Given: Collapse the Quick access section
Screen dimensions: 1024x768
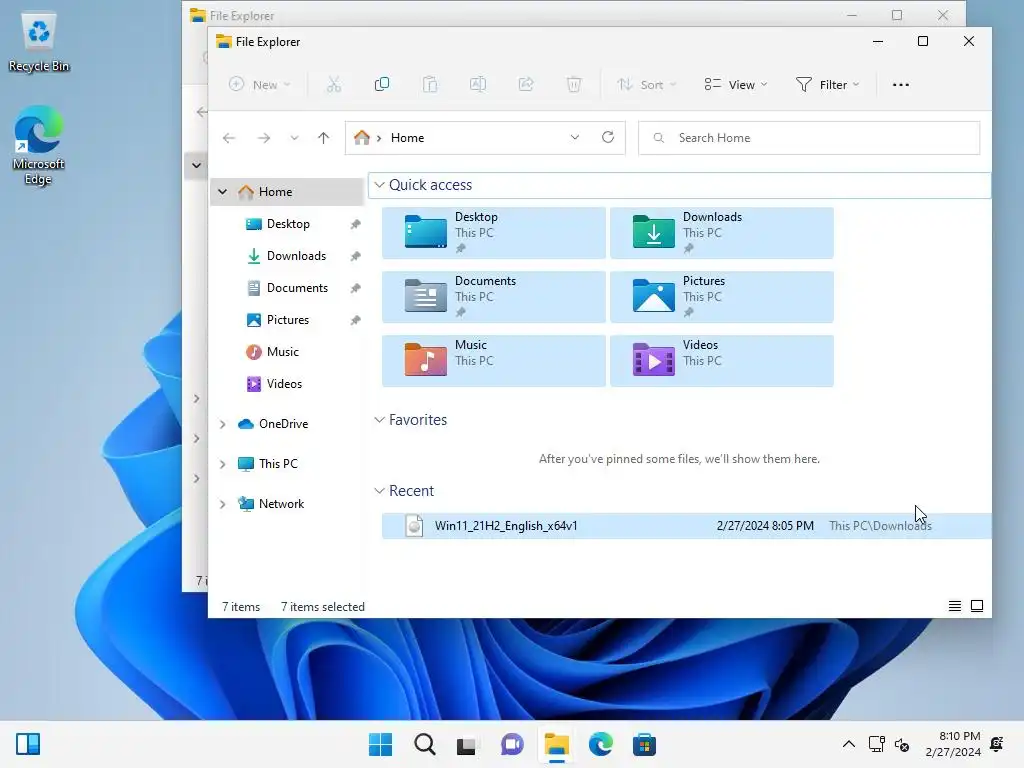Looking at the screenshot, I should (x=379, y=185).
